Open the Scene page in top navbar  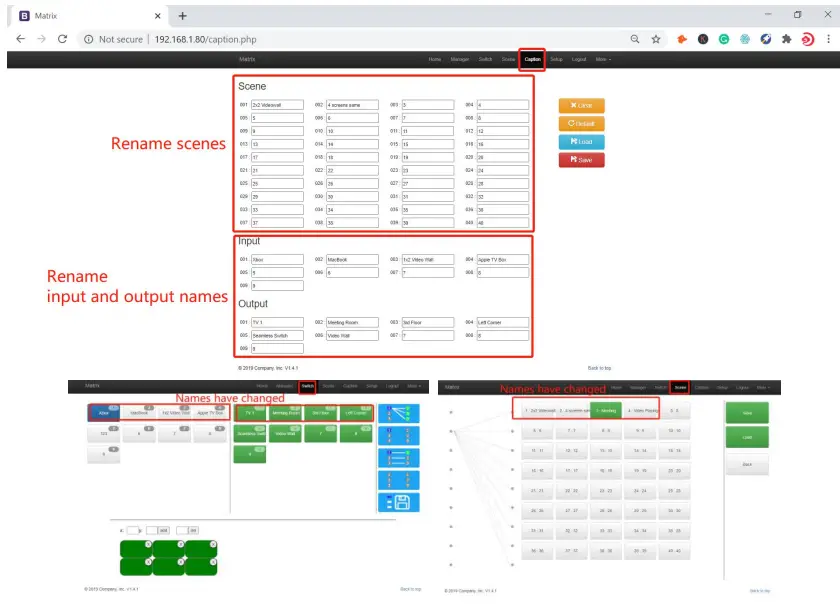click(x=508, y=59)
